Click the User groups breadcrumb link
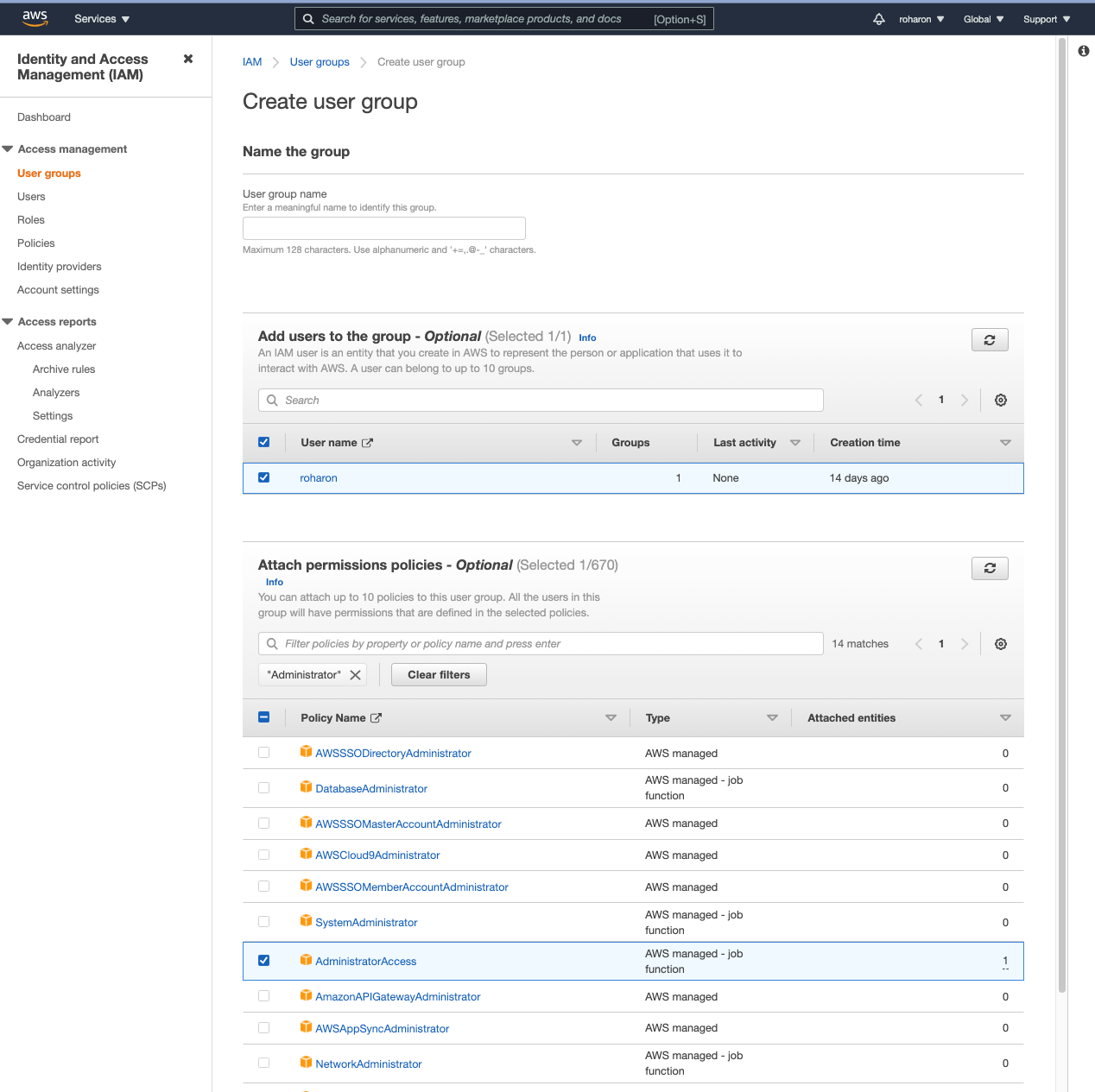The height and width of the screenshot is (1092, 1095). coord(320,62)
